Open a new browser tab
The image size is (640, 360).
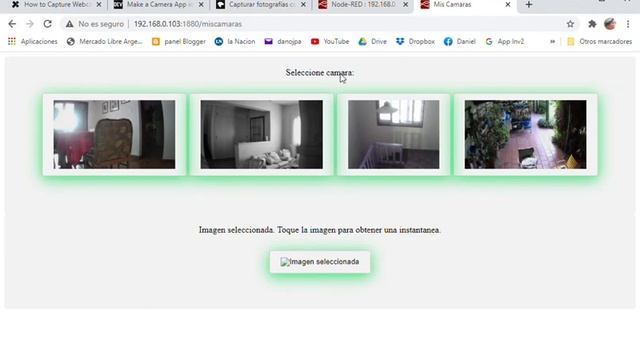pyautogui.click(x=529, y=5)
